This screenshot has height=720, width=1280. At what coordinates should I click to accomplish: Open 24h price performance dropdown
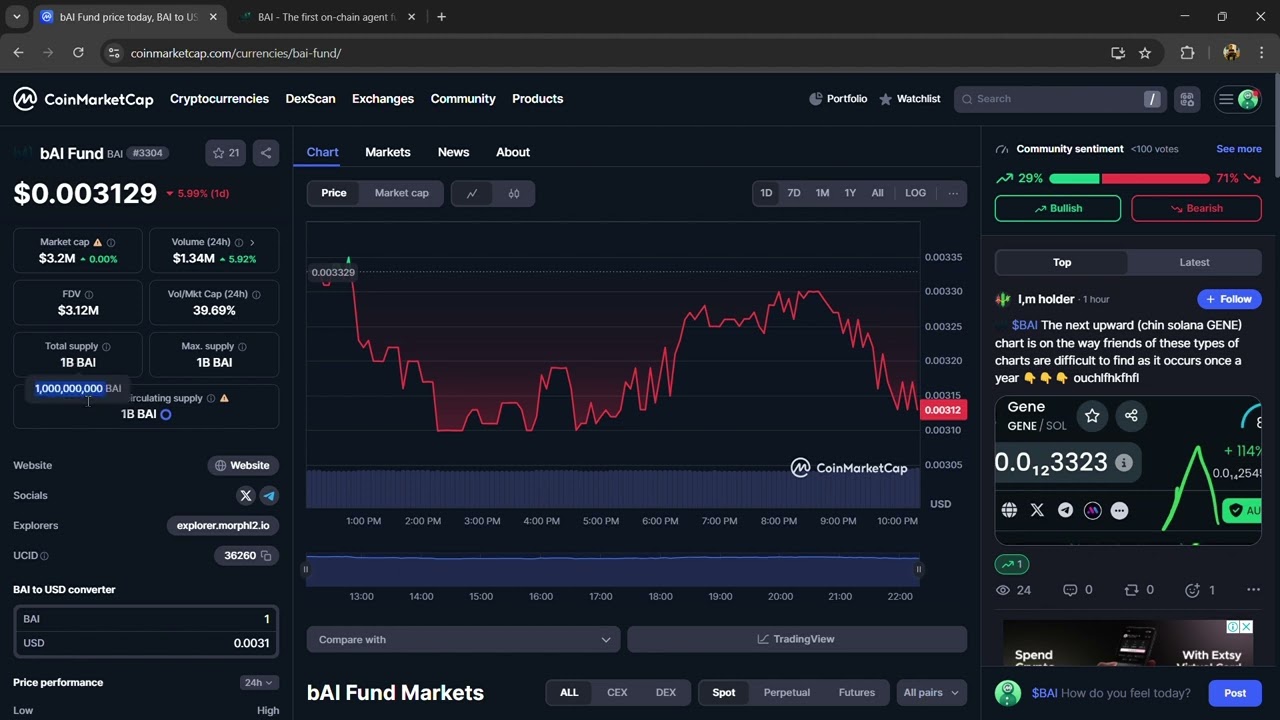(258, 682)
